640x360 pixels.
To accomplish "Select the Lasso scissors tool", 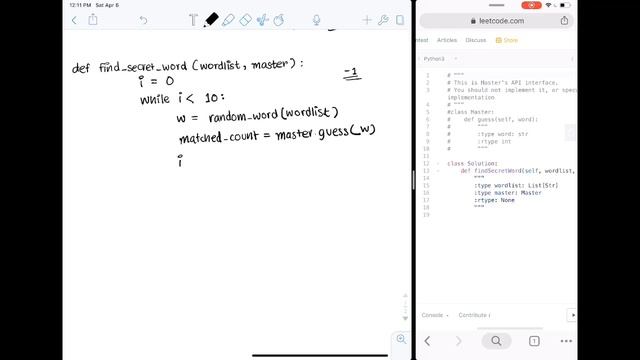I will [x=262, y=20].
